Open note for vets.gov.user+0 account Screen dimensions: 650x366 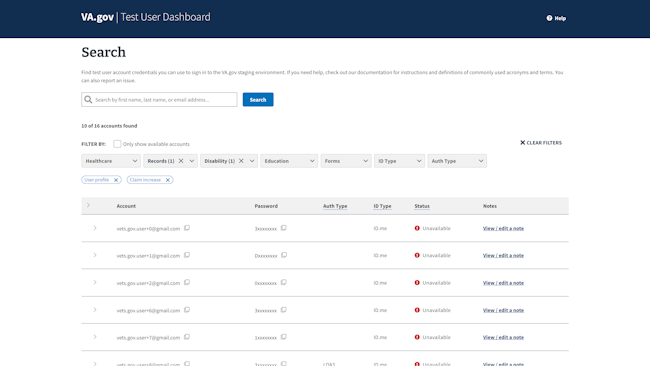(503, 228)
